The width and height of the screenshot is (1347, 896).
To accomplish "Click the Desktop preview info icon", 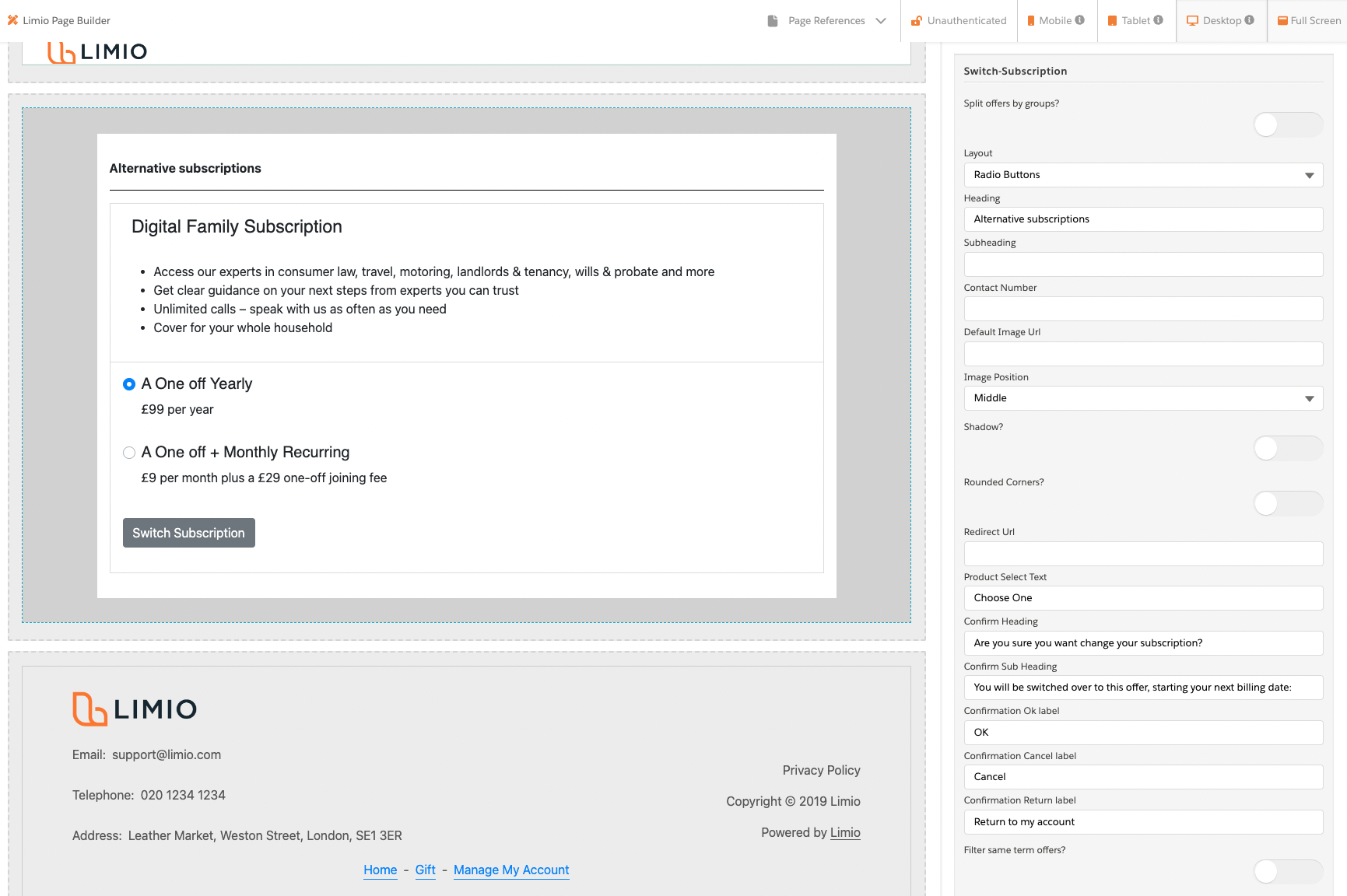I will click(x=1249, y=20).
